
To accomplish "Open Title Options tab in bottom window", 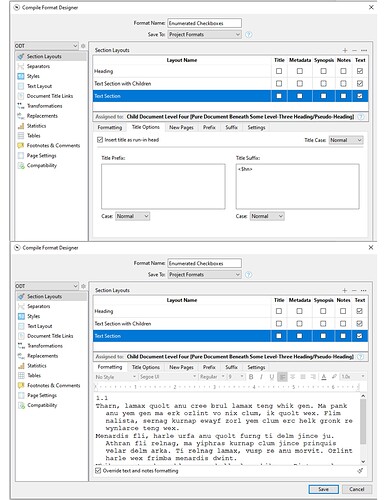I will pos(146,367).
